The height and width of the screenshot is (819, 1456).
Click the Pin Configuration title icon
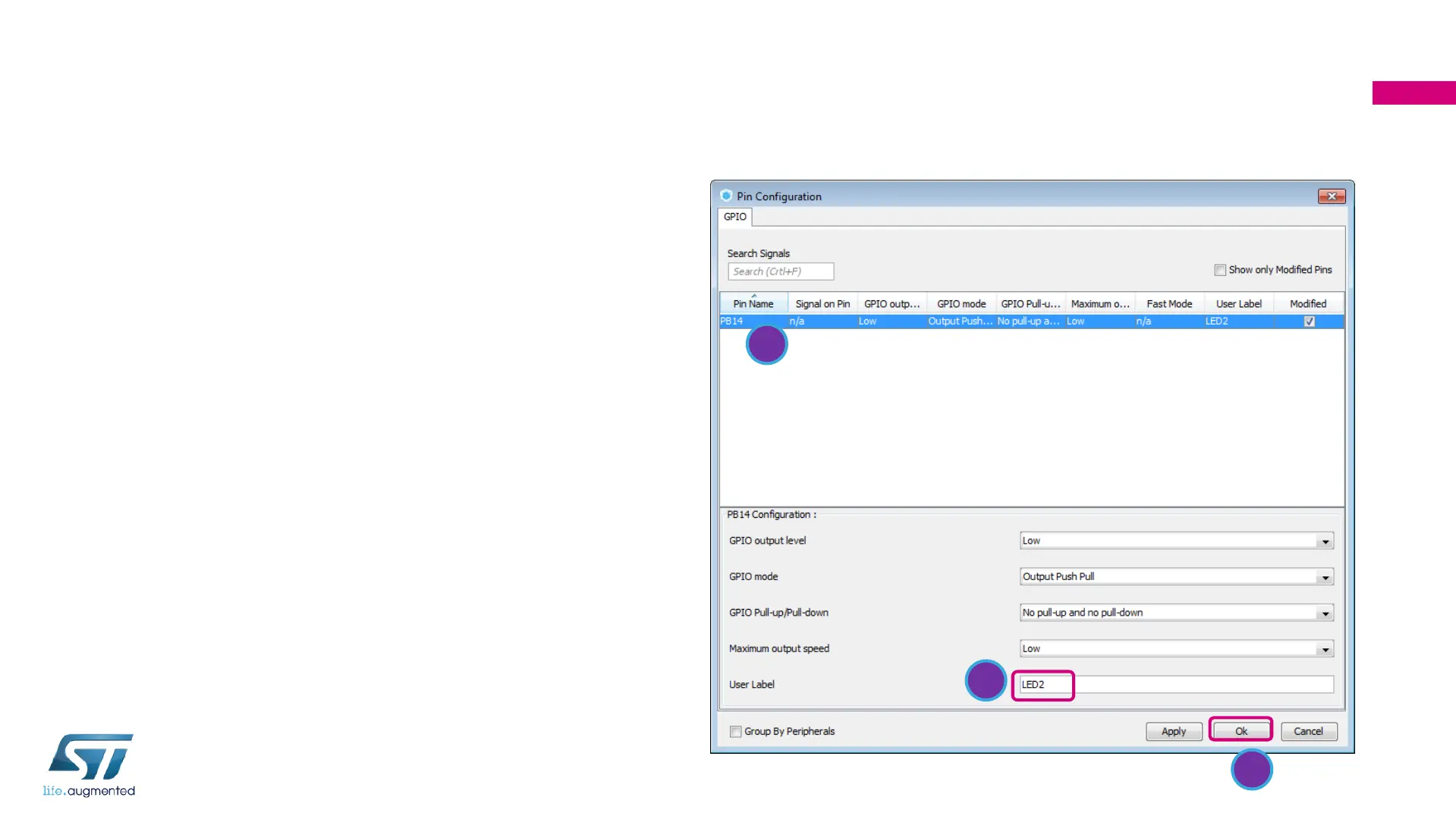click(726, 196)
